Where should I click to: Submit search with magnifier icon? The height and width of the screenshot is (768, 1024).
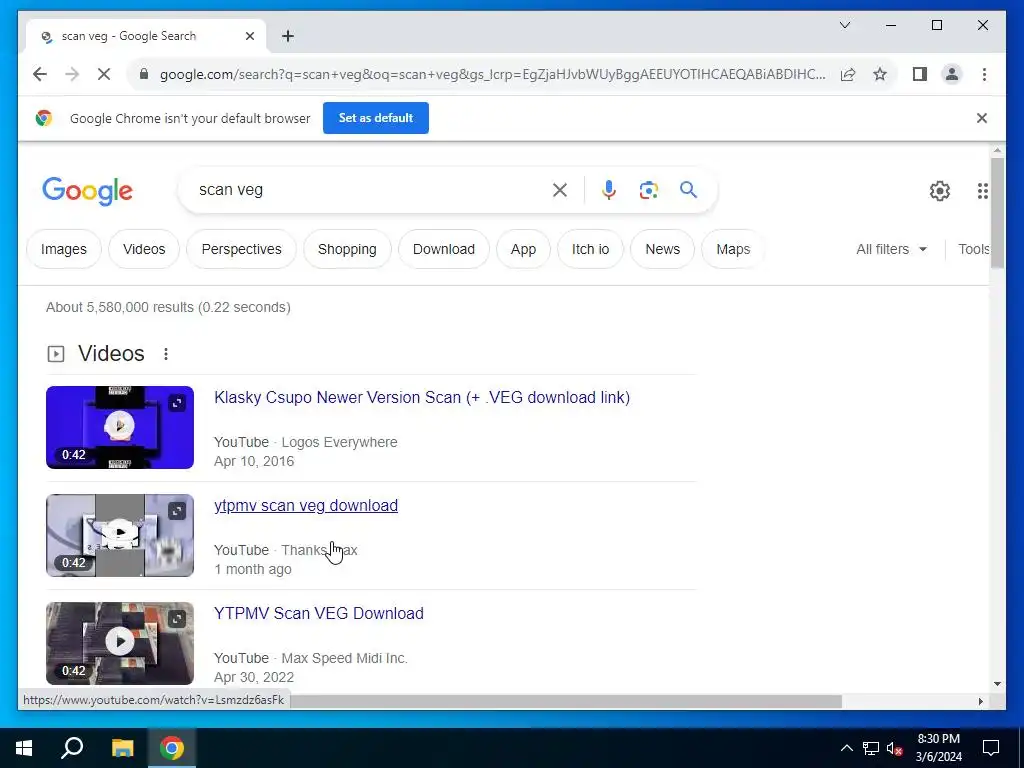click(x=688, y=190)
